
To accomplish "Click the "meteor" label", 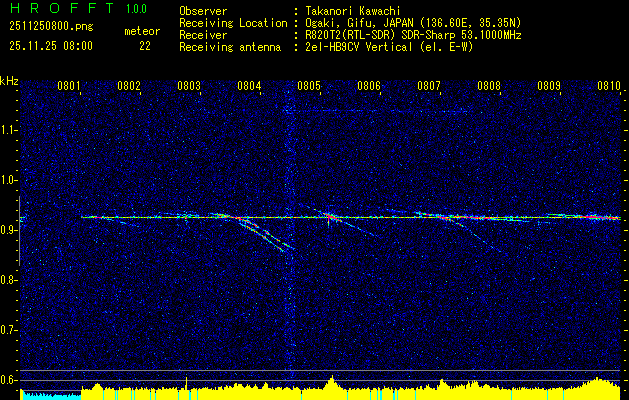I will tap(142, 31).
